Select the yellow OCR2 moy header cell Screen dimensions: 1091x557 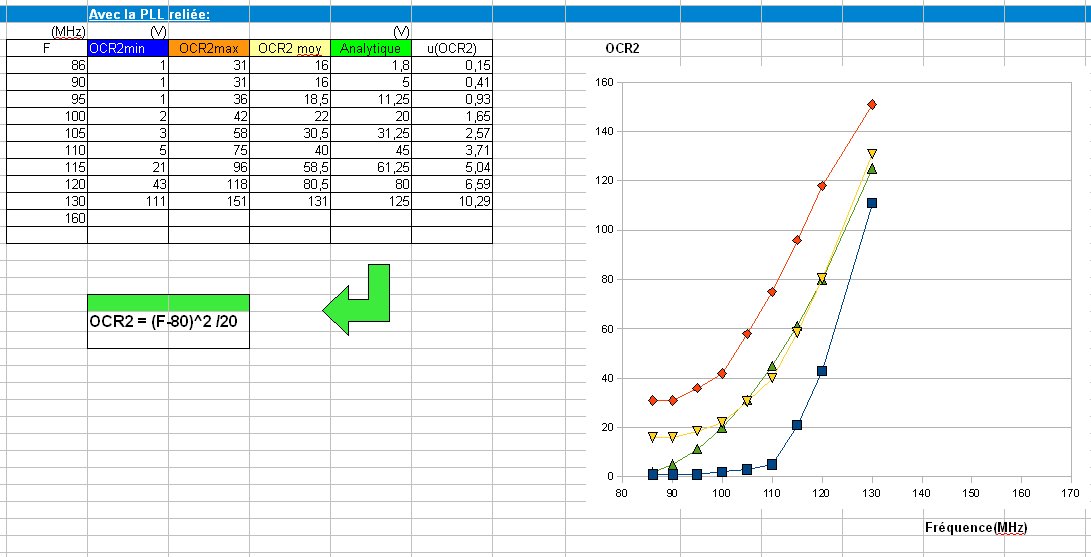pyautogui.click(x=289, y=48)
